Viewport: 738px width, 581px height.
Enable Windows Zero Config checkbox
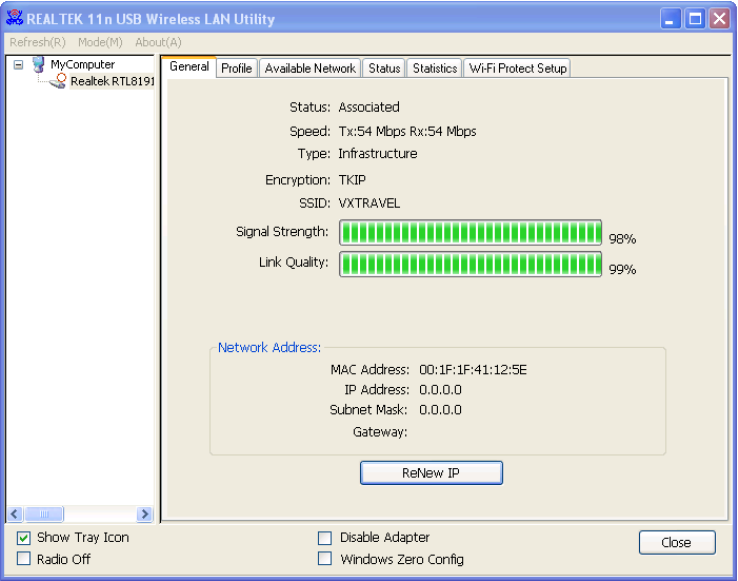[325, 559]
